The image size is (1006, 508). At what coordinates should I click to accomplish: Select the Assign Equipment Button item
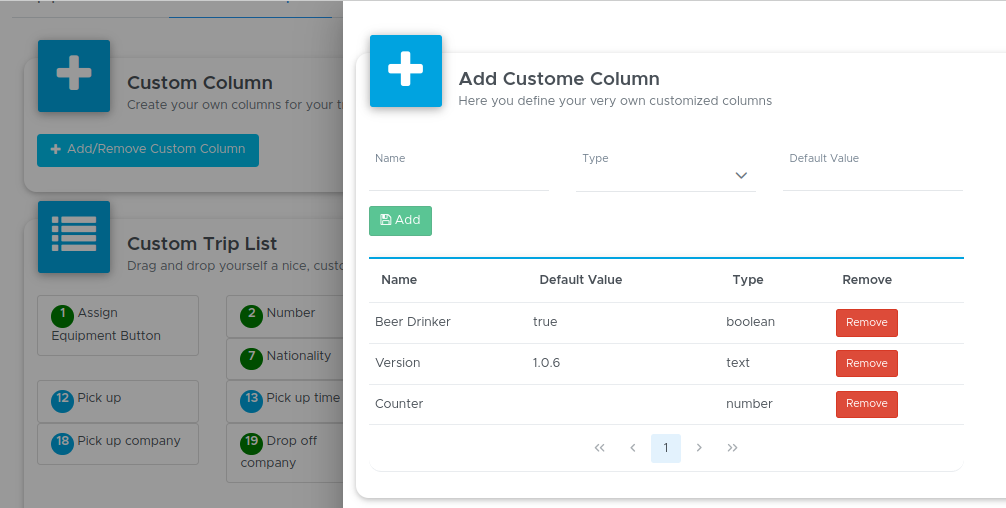pos(118,325)
